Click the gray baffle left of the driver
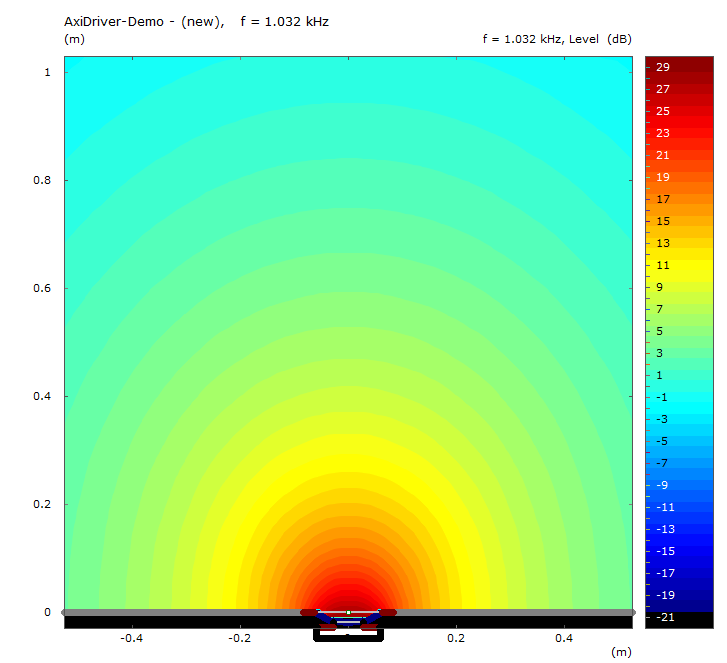Viewport: 727px width, 663px height. pos(180,612)
